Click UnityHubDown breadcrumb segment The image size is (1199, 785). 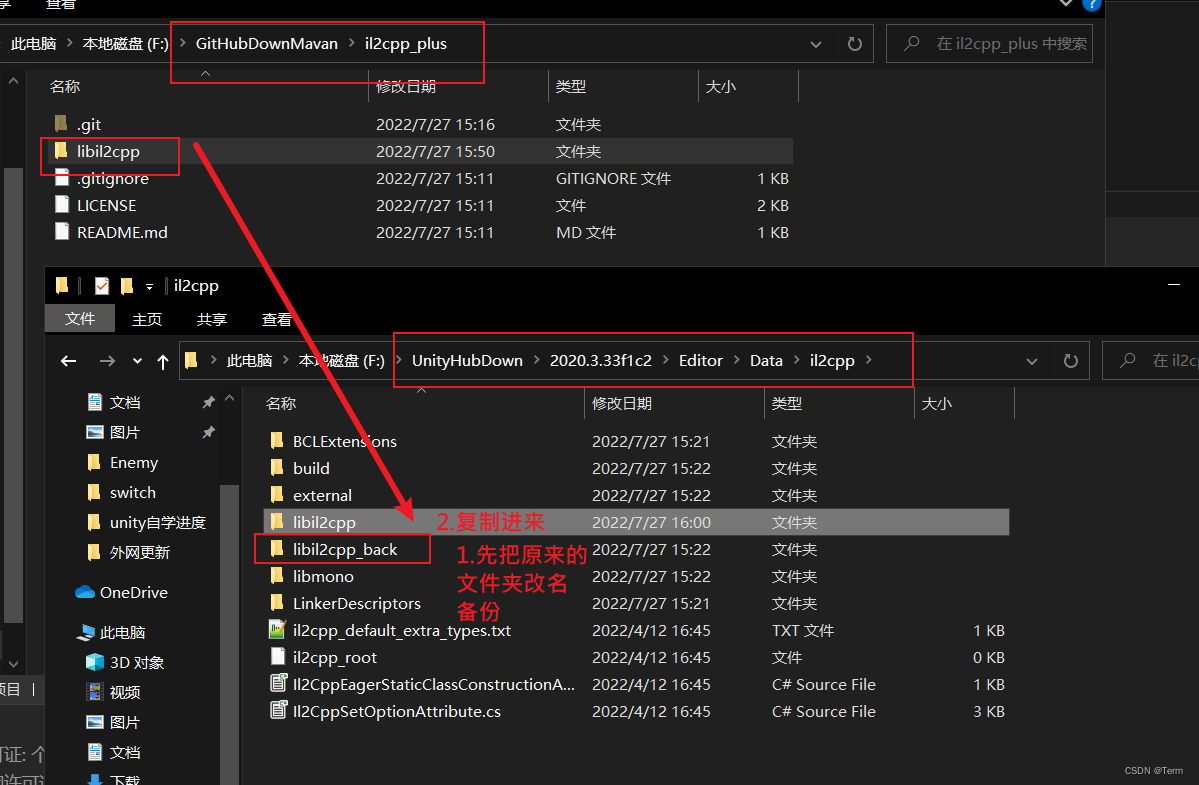[x=467, y=361]
